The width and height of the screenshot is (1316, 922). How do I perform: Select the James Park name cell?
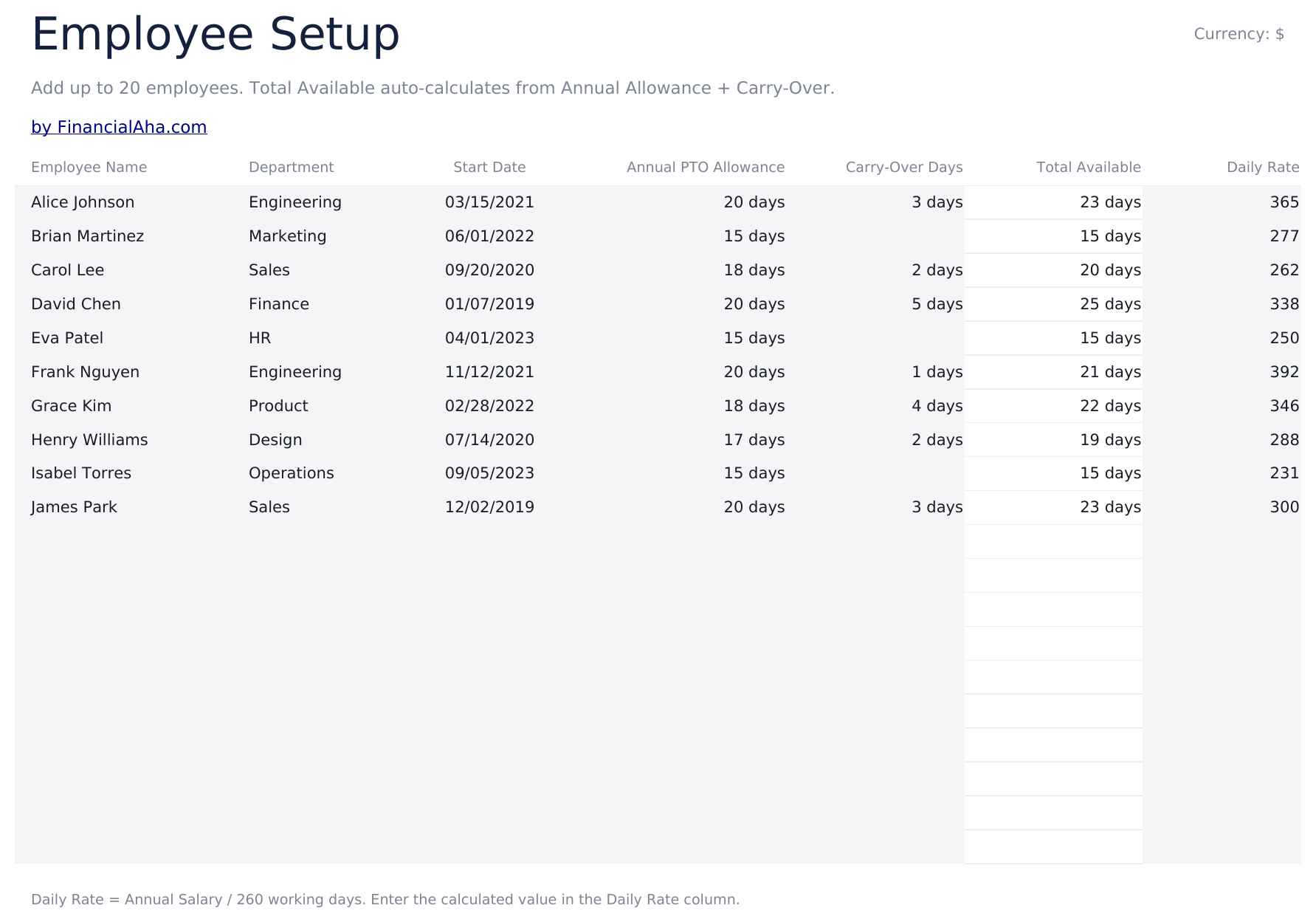[x=75, y=507]
